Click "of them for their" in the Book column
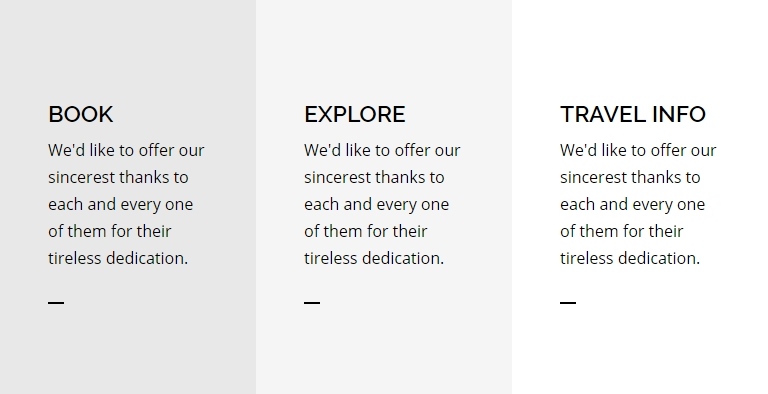Image resolution: width=768 pixels, height=394 pixels. click(x=110, y=231)
